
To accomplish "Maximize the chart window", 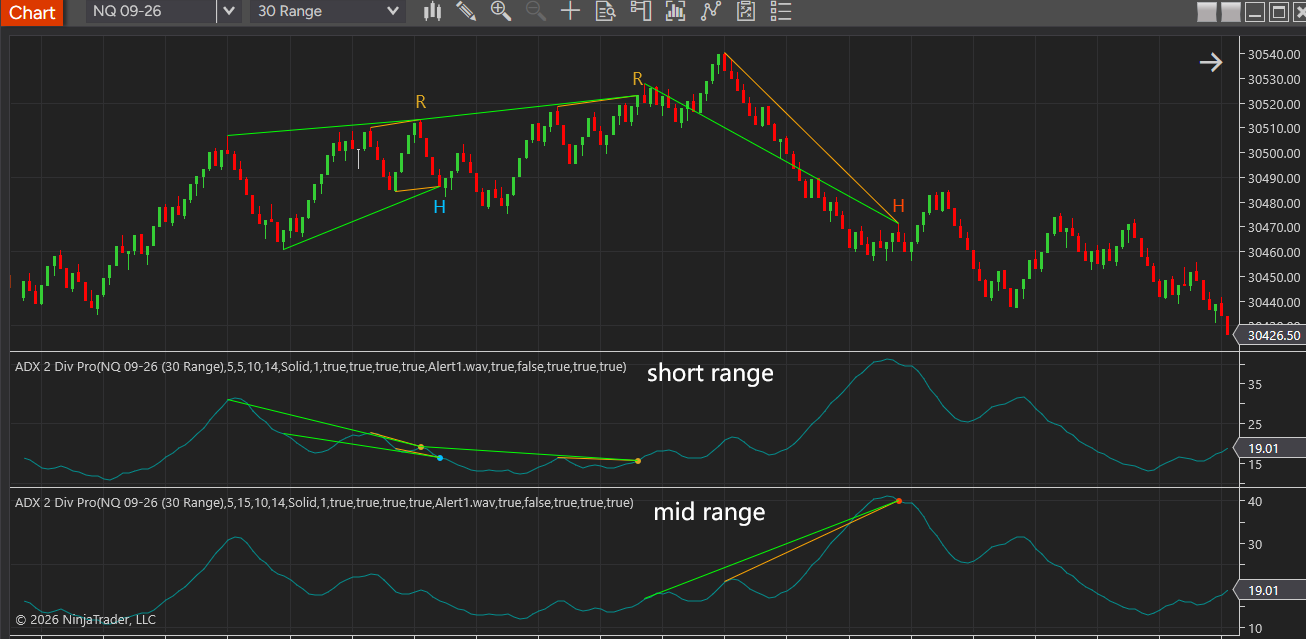I will coord(1278,12).
